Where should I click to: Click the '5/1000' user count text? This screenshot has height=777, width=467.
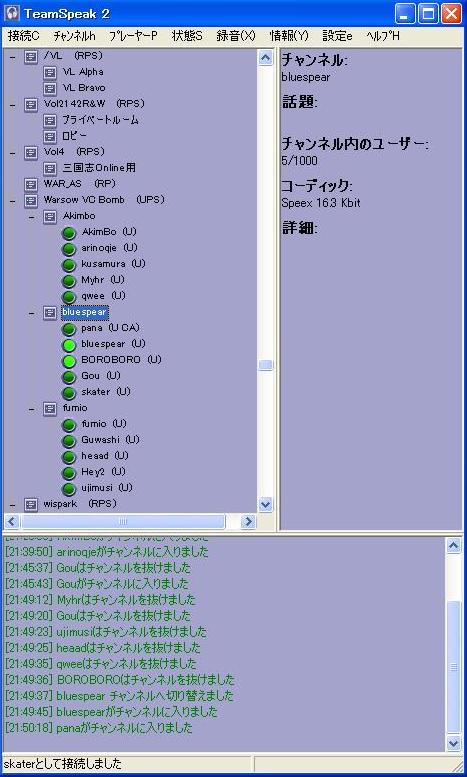299,161
